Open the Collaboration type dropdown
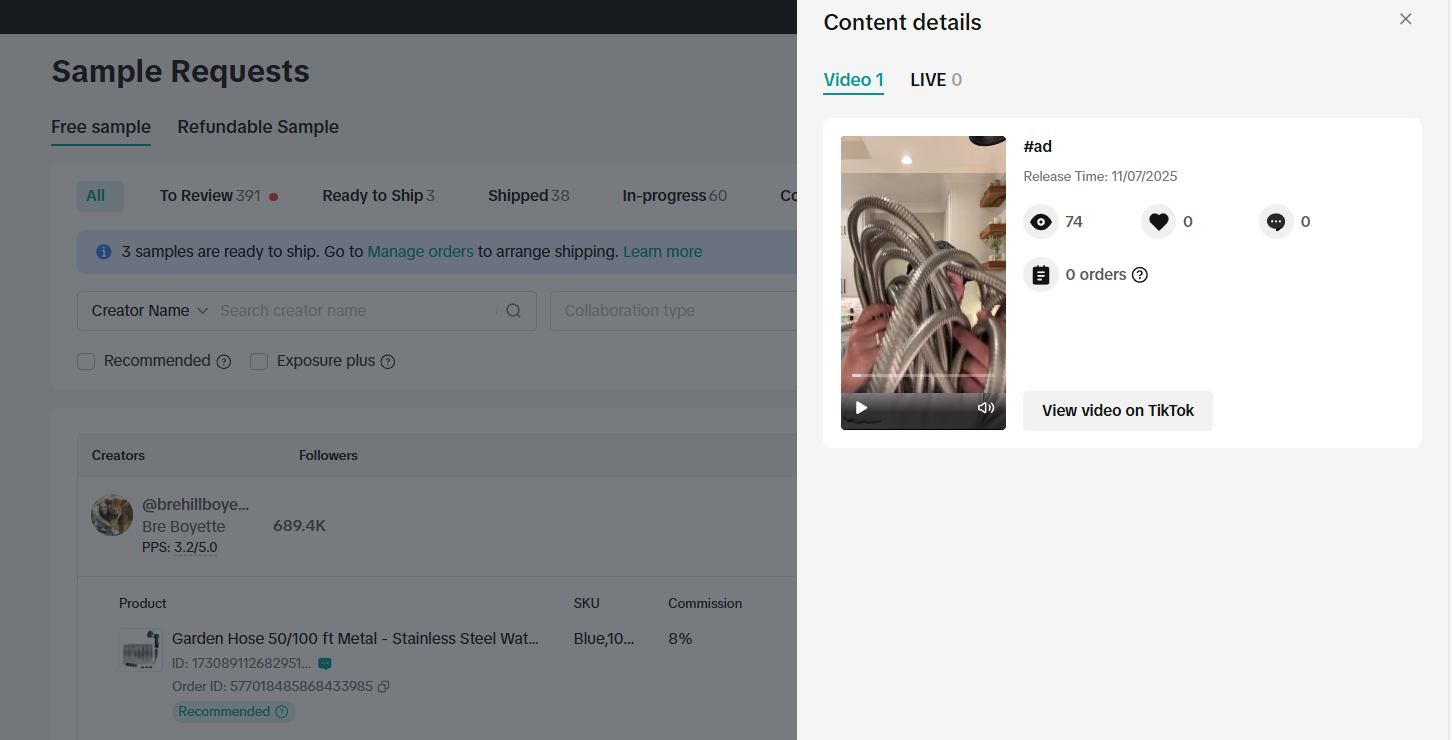1452x740 pixels. click(x=672, y=311)
